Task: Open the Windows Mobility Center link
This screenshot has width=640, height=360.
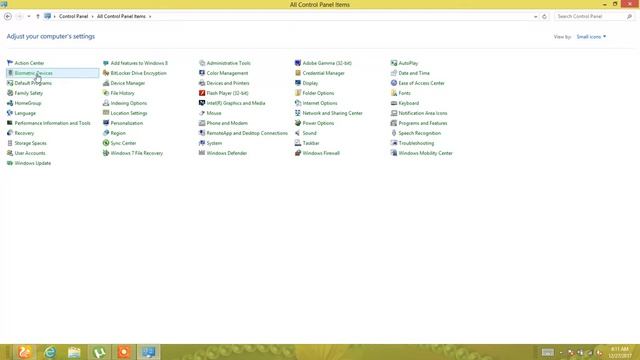Action: (x=425, y=153)
